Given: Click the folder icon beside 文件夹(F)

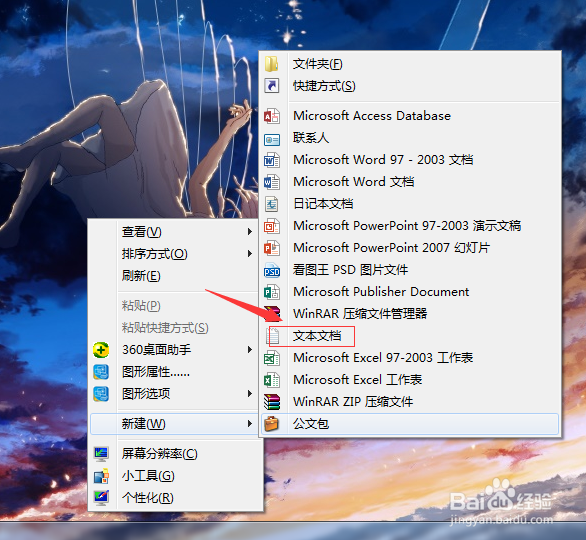Looking at the screenshot, I should [272, 64].
